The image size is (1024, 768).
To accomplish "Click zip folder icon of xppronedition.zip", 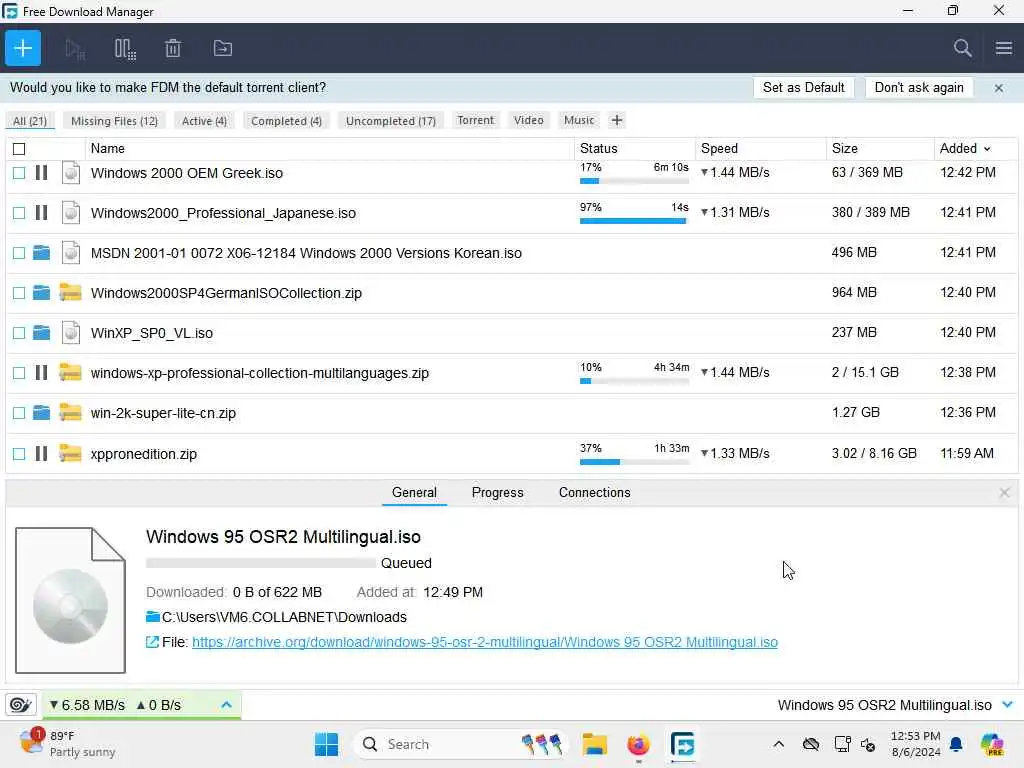I will pyautogui.click(x=70, y=453).
